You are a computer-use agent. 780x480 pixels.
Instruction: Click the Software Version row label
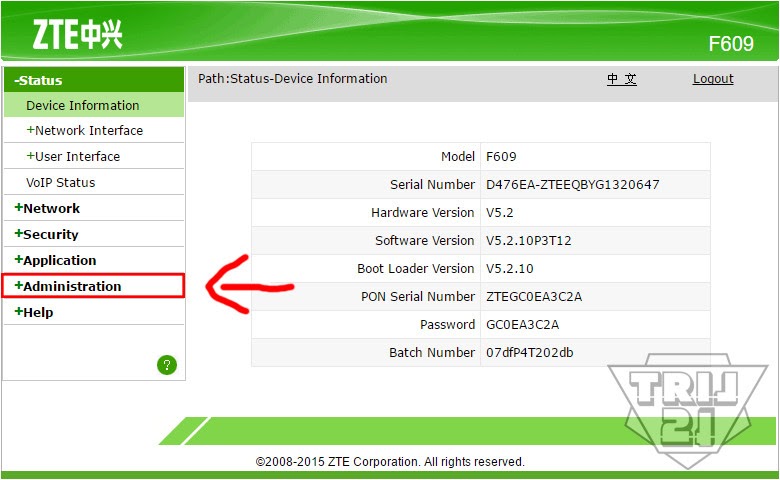425,241
